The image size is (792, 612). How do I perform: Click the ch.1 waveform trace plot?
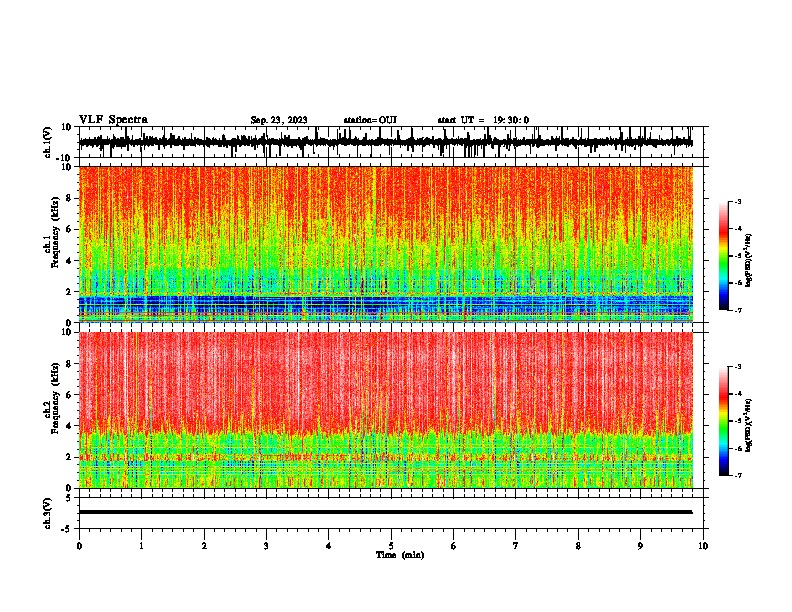pos(385,142)
